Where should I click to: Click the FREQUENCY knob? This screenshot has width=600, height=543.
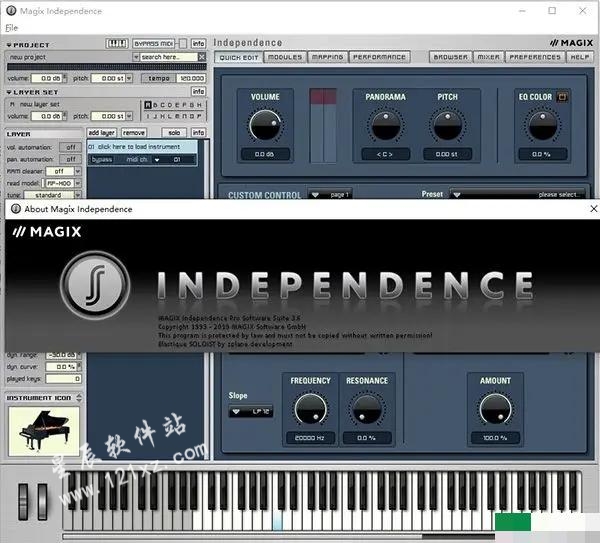pos(310,409)
